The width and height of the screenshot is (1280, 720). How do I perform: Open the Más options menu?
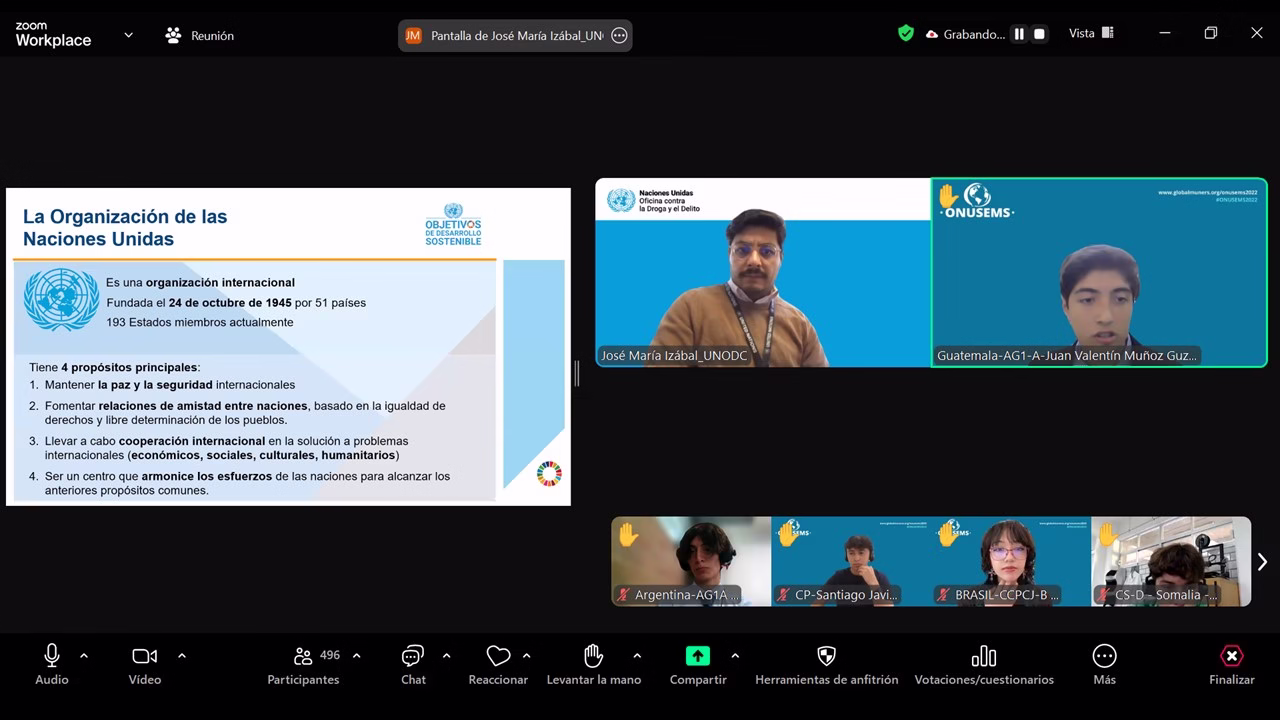coord(1104,657)
